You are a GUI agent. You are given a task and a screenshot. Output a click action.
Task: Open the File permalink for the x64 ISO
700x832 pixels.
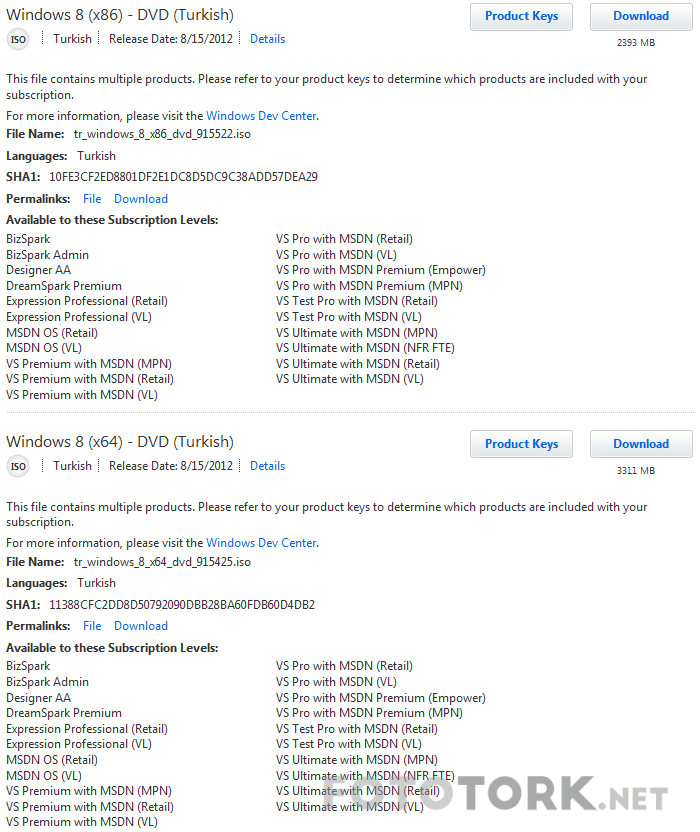point(92,626)
